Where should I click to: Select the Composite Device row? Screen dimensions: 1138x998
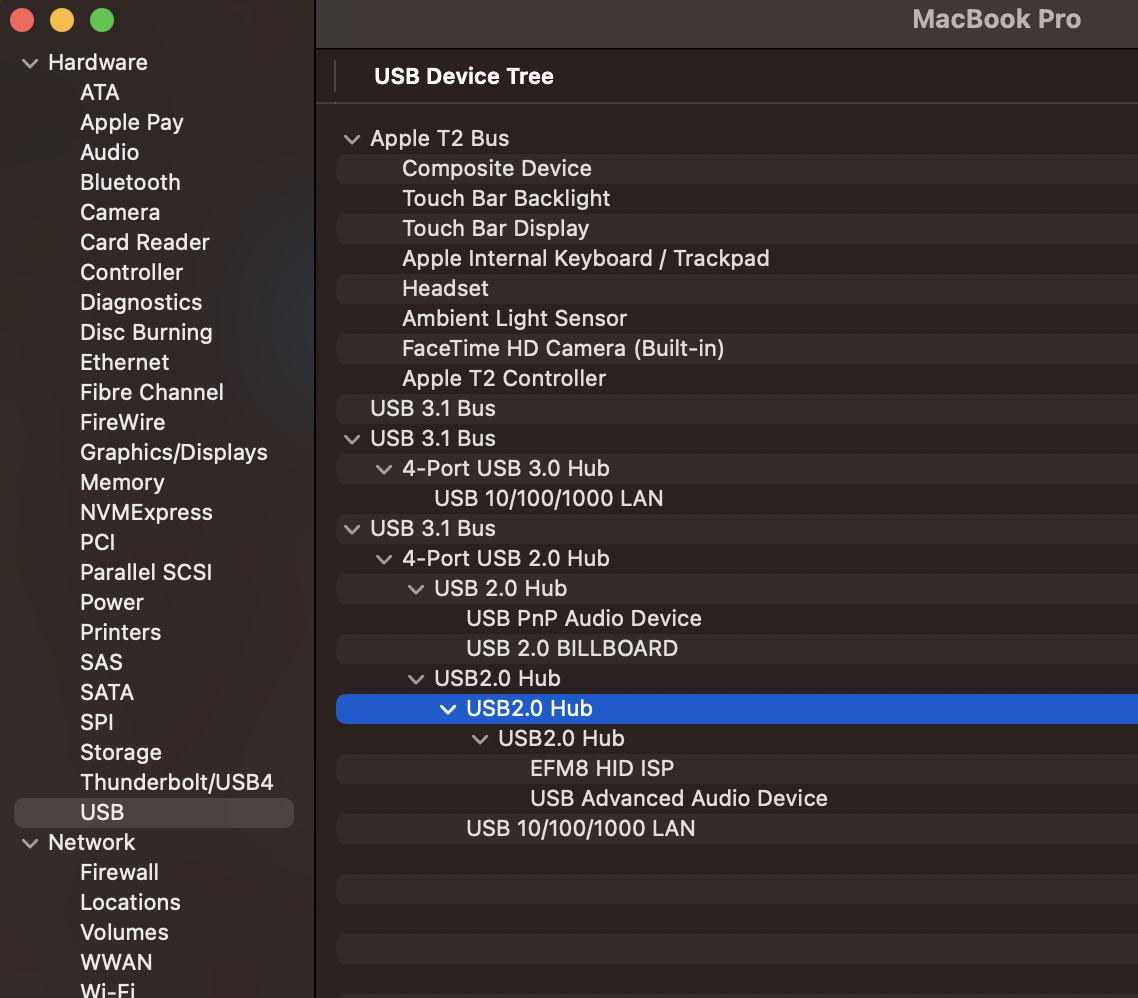(x=737, y=168)
